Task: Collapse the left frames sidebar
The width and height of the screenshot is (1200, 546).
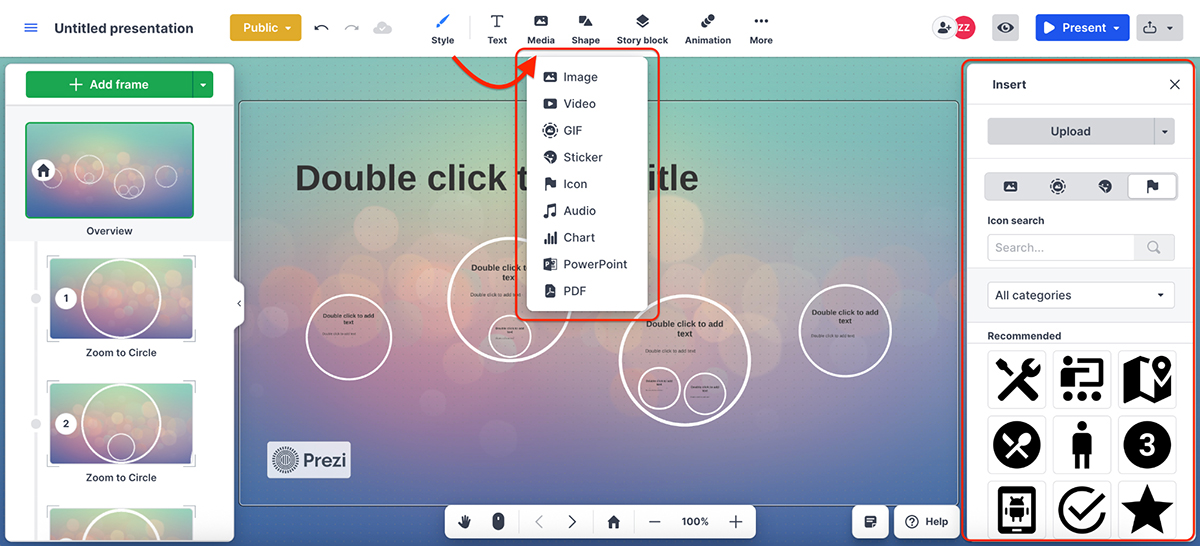Action: (239, 303)
